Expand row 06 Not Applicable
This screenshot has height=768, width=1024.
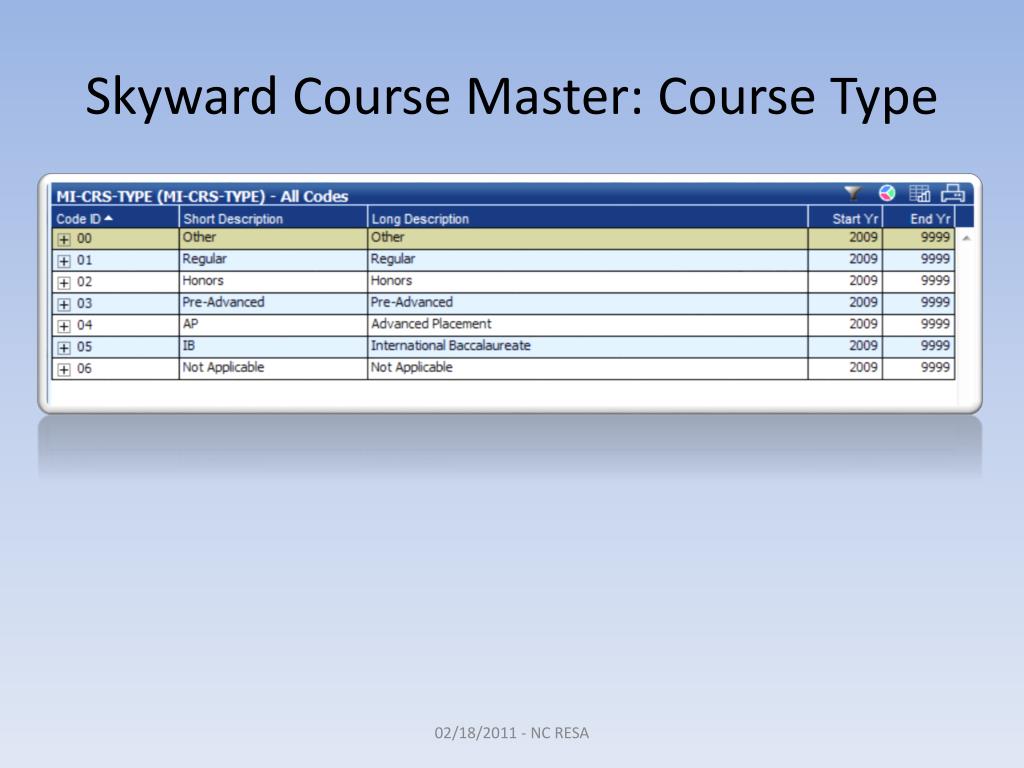click(x=64, y=370)
